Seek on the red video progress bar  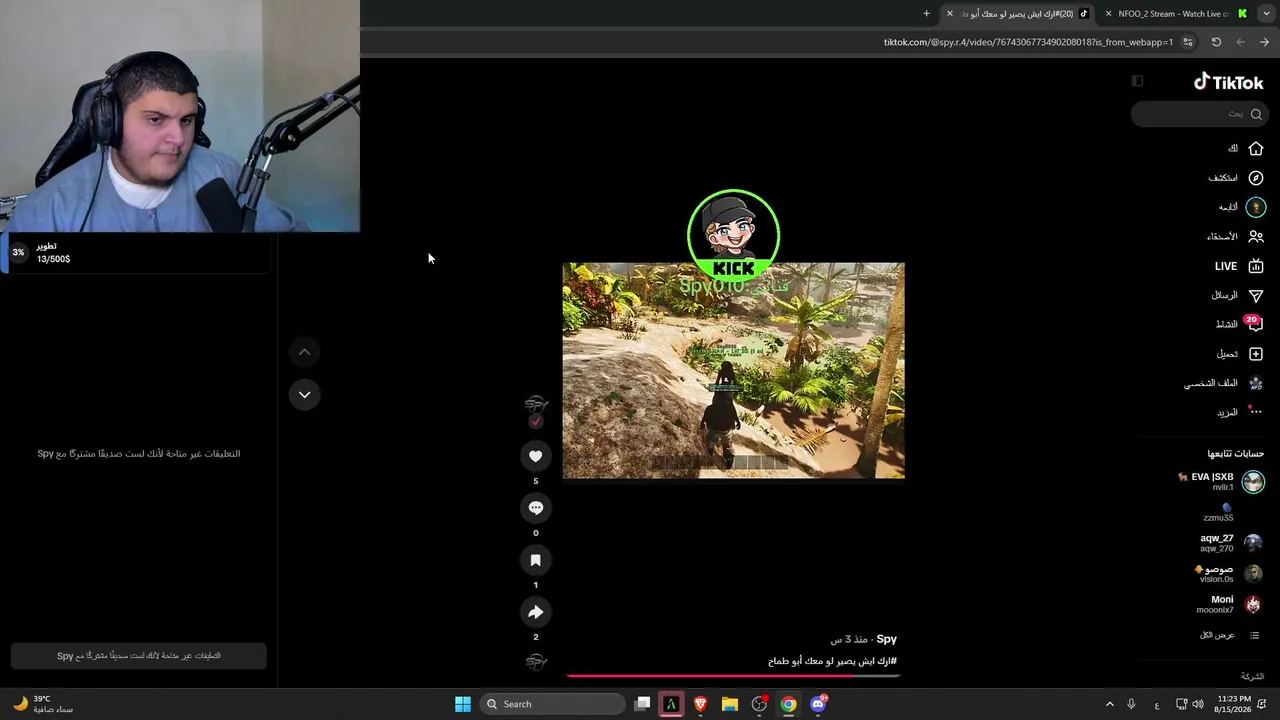tap(733, 675)
